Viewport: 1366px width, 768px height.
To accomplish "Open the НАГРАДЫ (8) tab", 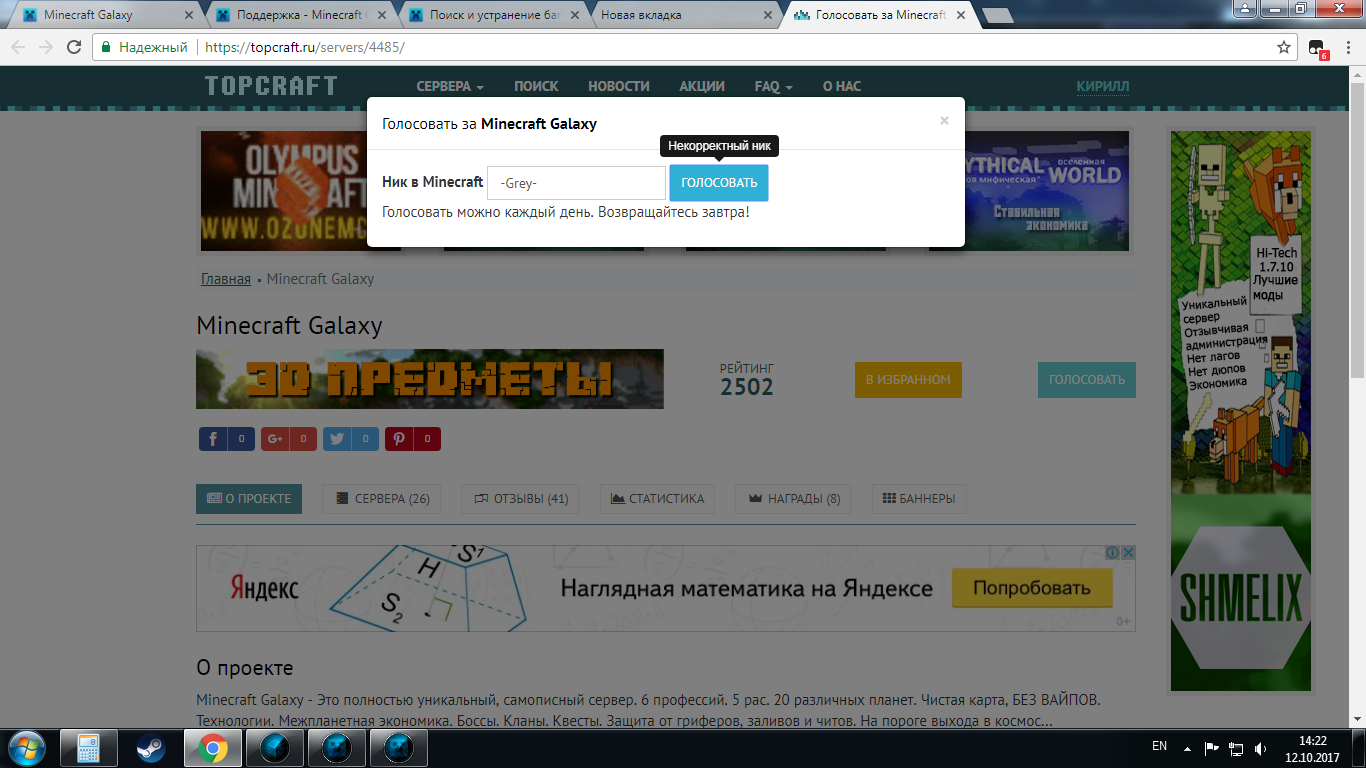I will point(793,499).
